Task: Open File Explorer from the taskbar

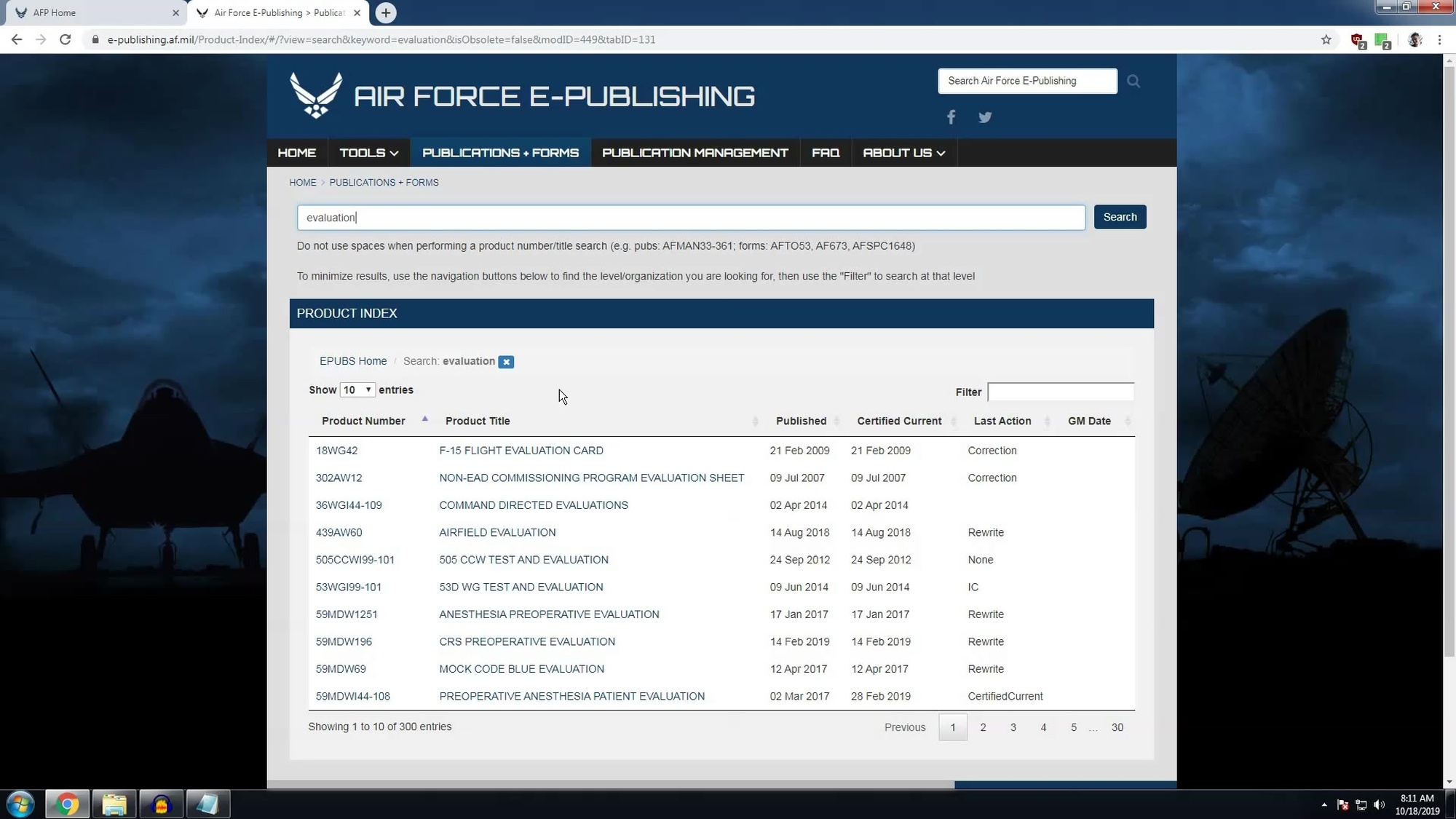Action: [x=114, y=804]
